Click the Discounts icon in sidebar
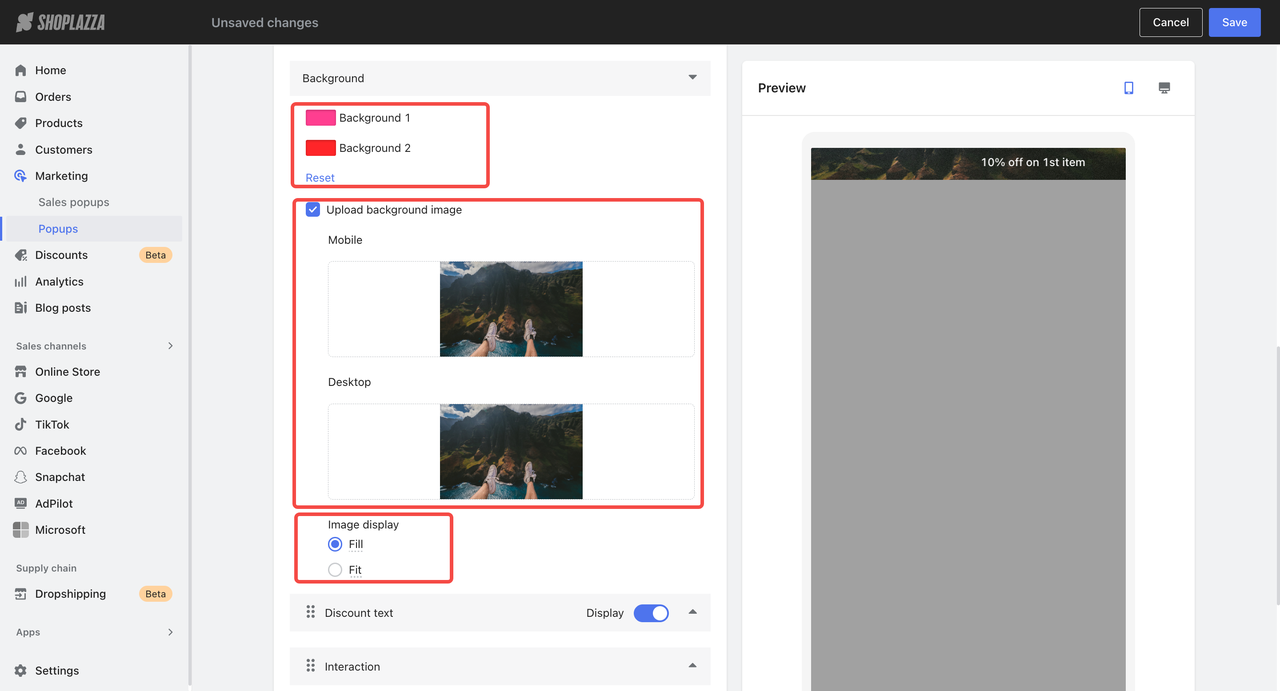This screenshot has height=691, width=1280. pos(21,255)
